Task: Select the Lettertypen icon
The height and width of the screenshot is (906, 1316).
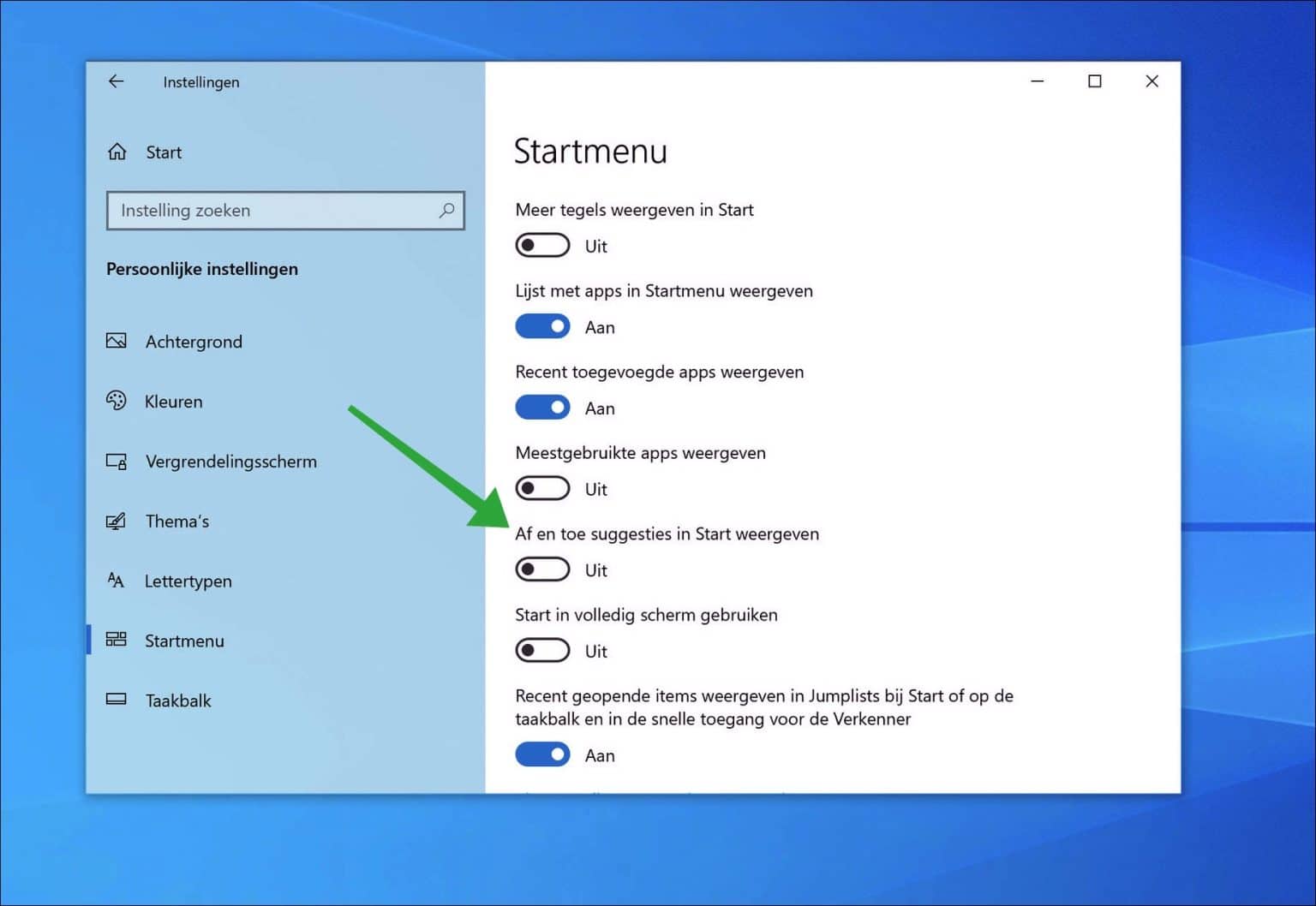Action: (x=117, y=581)
